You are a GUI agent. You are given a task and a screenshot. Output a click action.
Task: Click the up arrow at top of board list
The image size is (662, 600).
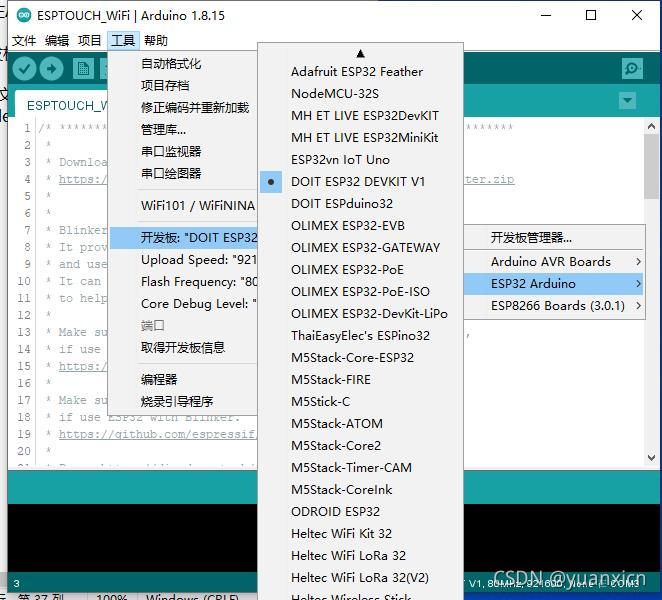click(x=360, y=54)
